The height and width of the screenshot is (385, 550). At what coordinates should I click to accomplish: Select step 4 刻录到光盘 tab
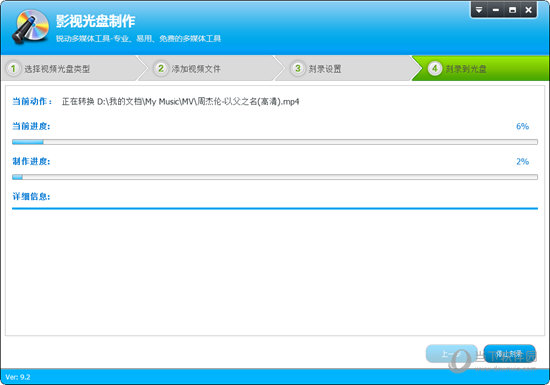(482, 68)
